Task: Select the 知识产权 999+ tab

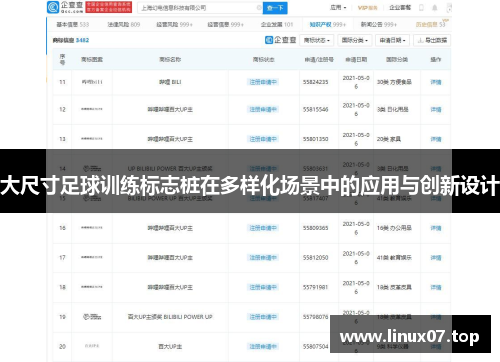Action: click(328, 24)
